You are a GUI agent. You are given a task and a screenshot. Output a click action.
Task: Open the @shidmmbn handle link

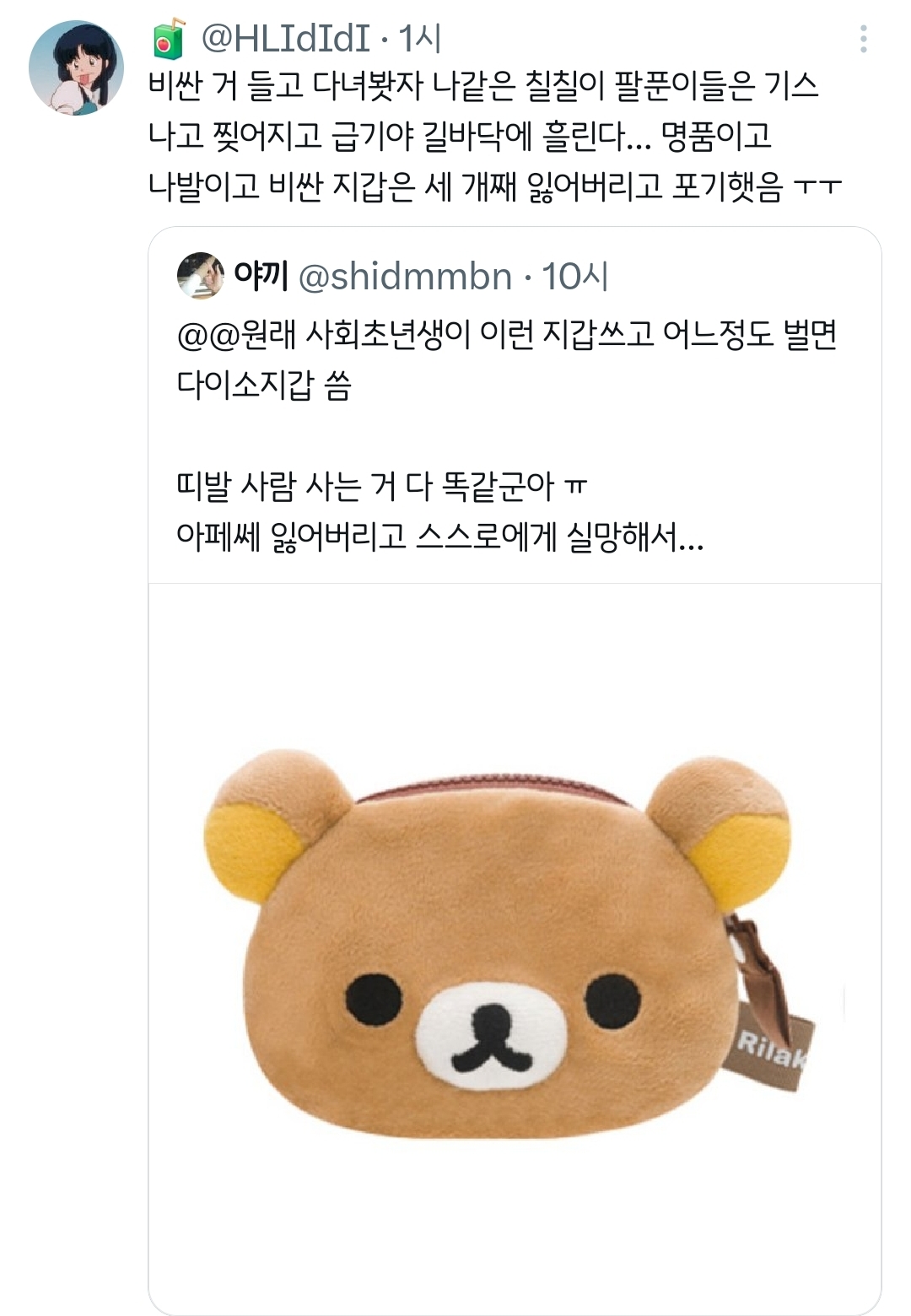pyautogui.click(x=406, y=277)
